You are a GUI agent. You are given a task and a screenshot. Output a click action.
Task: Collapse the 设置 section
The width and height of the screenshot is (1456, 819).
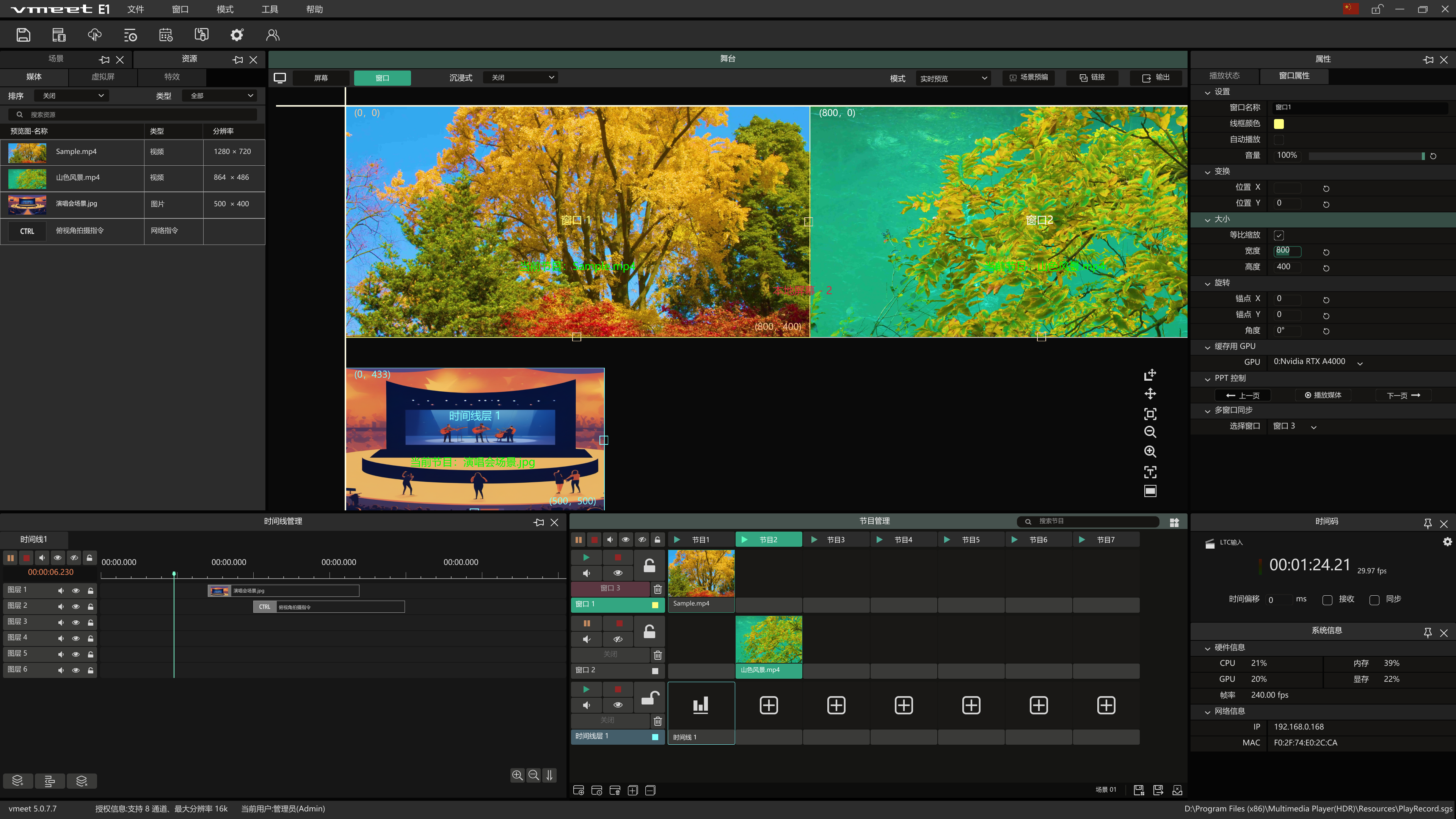point(1207,92)
